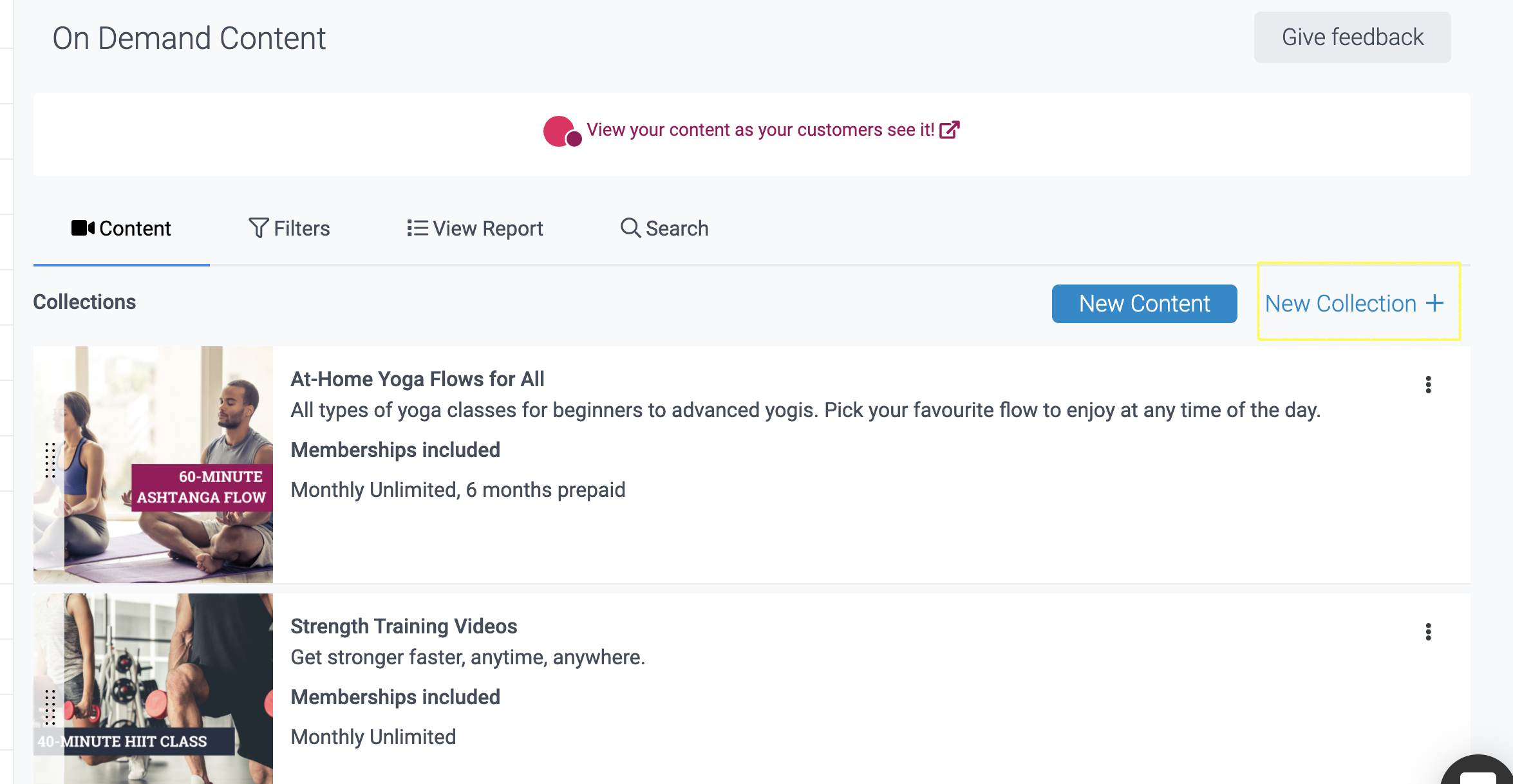Image resolution: width=1513 pixels, height=784 pixels.
Task: Open the 60-Minute Ashtanga Flow thumbnail
Action: pos(167,465)
